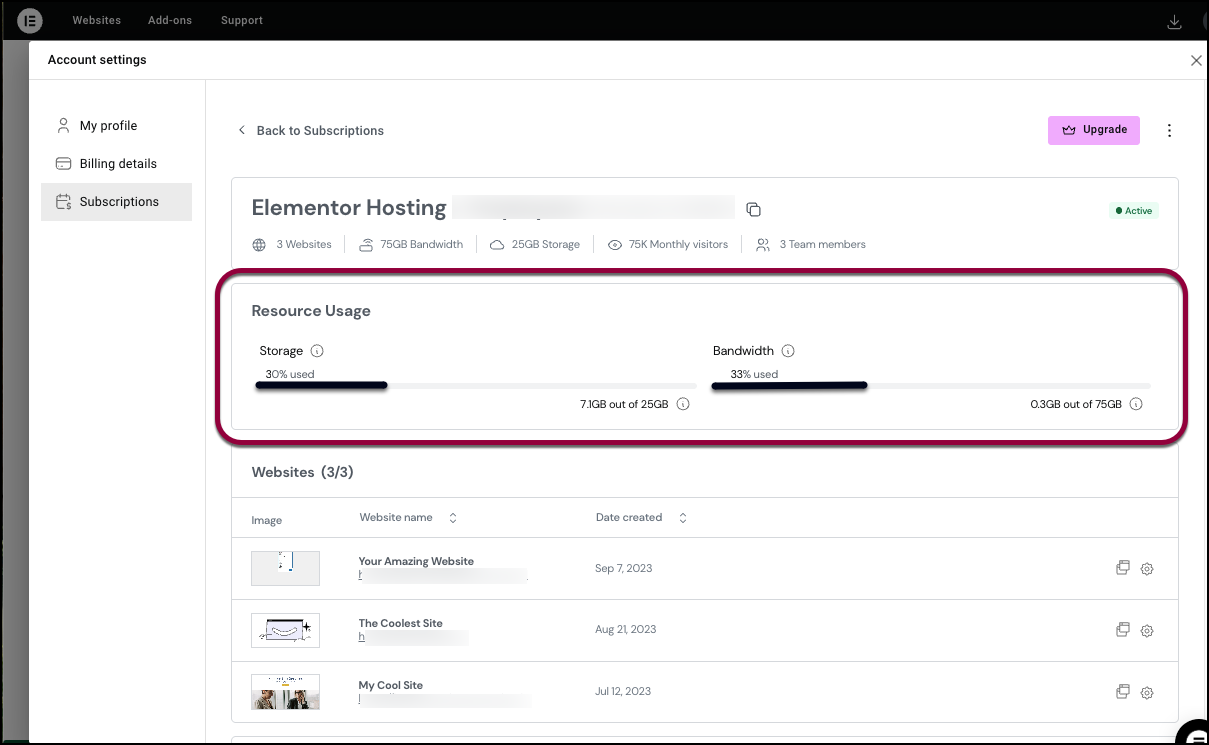Click the Aug 21, 2023 date
Viewport: 1209px width, 745px height.
point(625,630)
